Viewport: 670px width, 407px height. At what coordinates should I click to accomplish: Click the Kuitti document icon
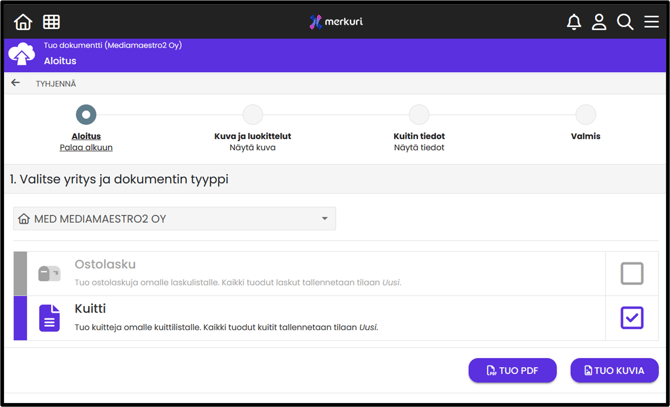(x=49, y=318)
